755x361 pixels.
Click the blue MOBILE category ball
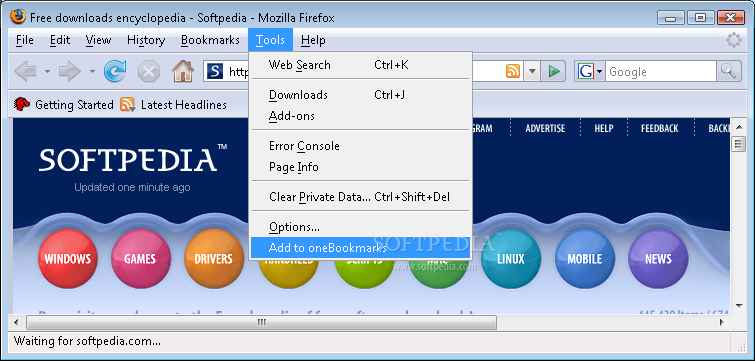(x=585, y=258)
